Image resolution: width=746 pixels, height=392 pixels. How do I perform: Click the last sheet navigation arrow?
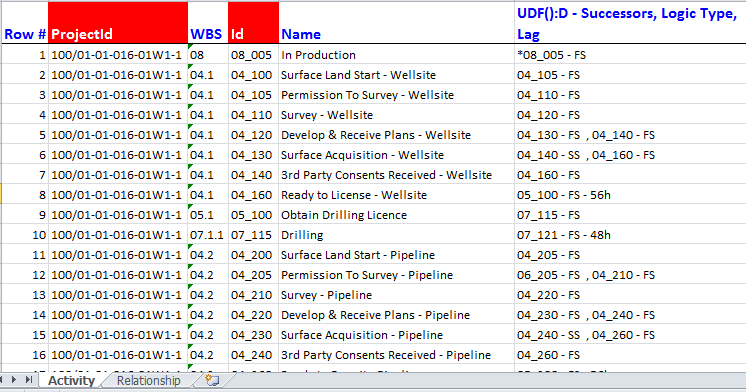(29, 380)
